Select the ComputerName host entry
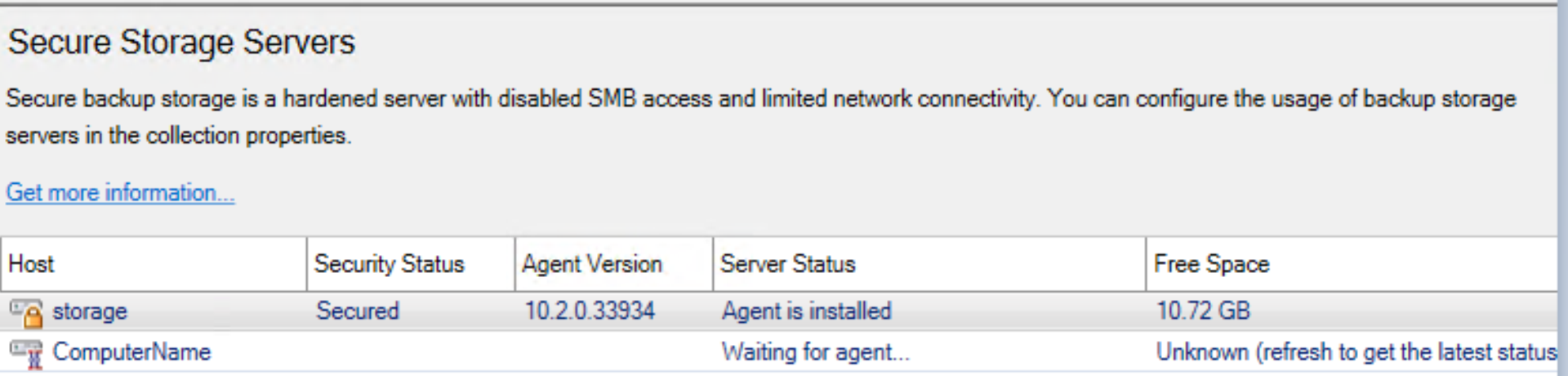 click(131, 352)
